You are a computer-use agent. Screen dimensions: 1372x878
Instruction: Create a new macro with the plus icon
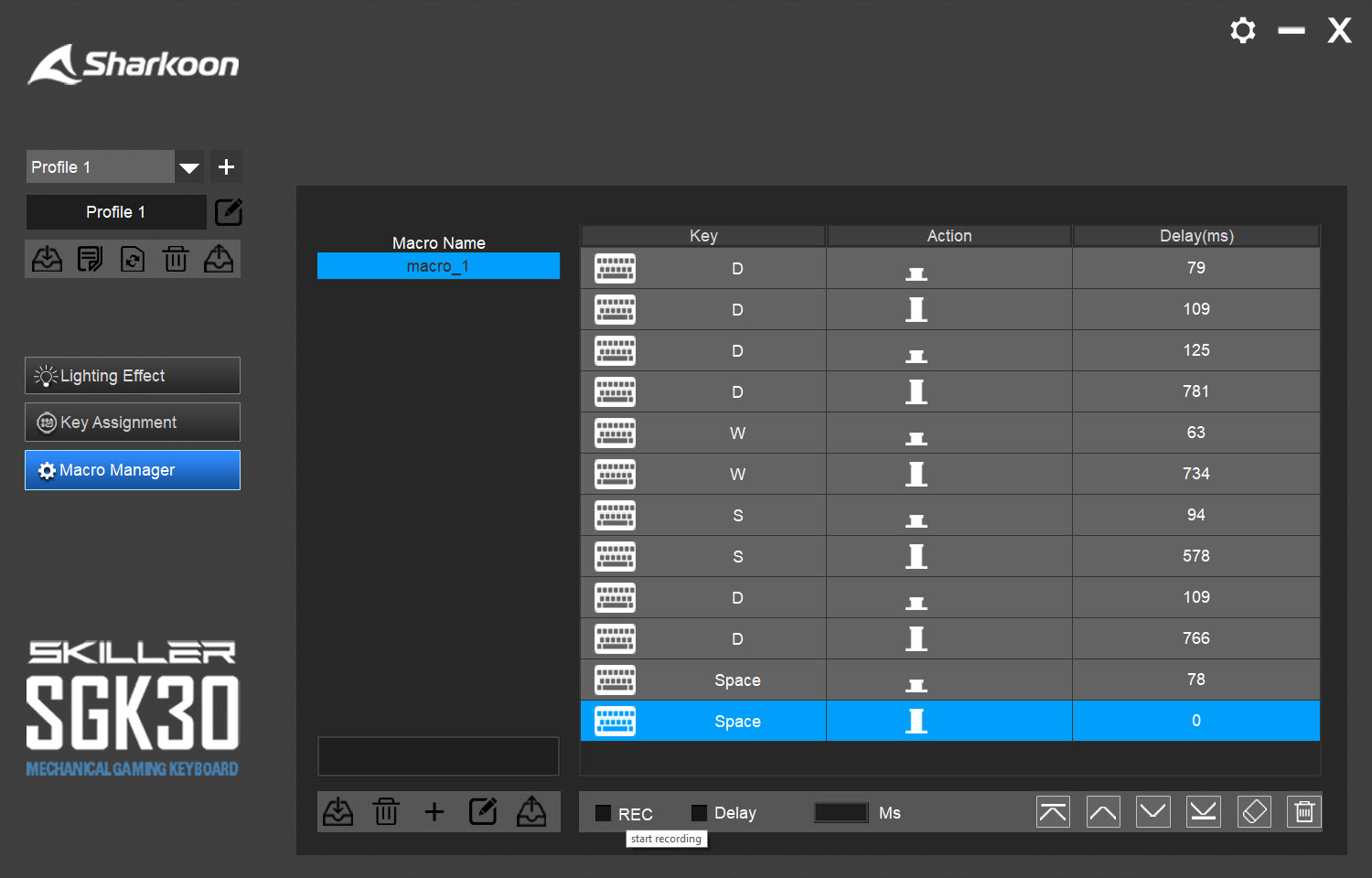[x=434, y=811]
